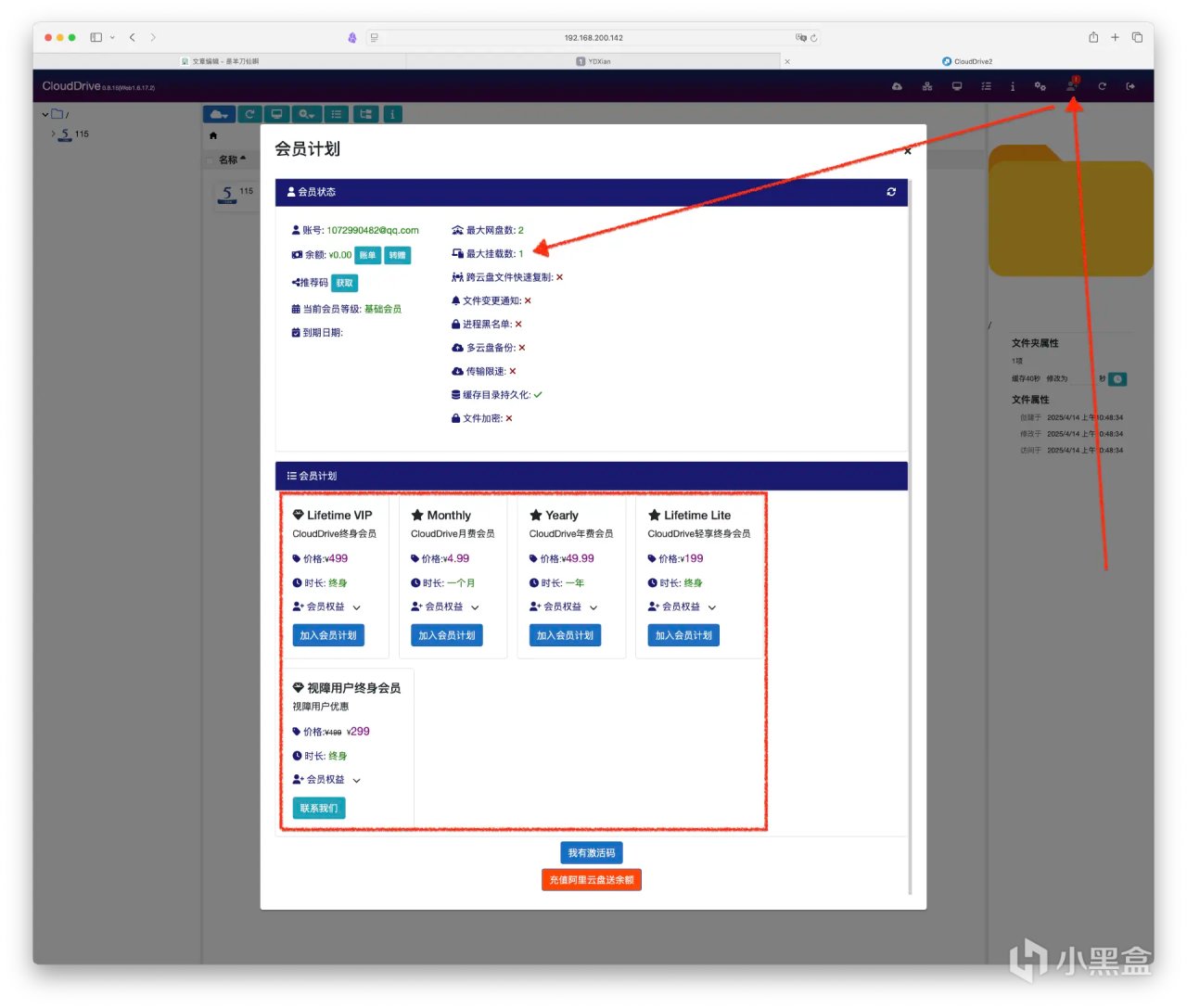Click the teal info button in the file toolbar
The width and height of the screenshot is (1187, 1008).
[392, 114]
